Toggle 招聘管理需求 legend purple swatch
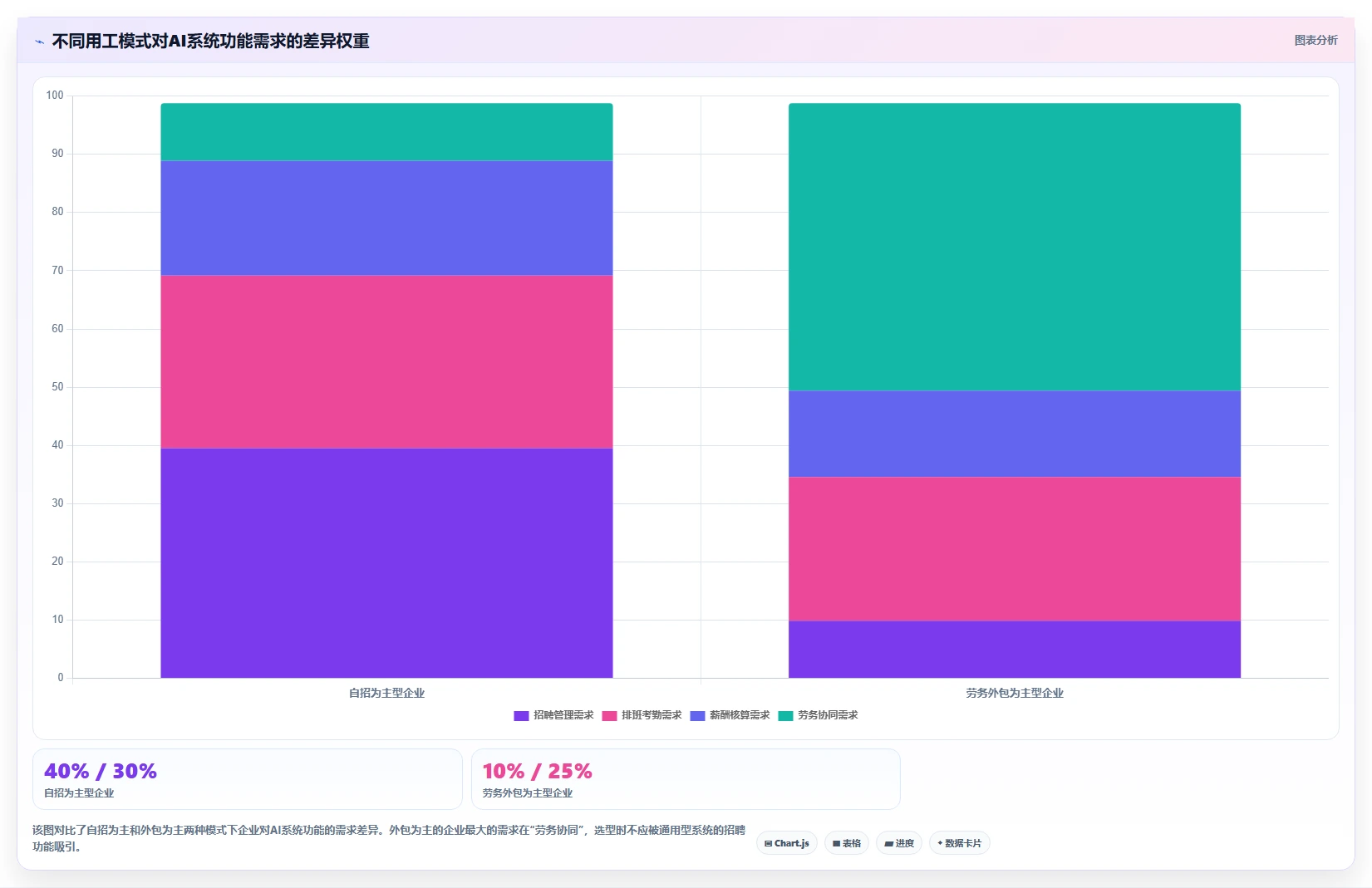The height and width of the screenshot is (888, 1372). click(521, 716)
